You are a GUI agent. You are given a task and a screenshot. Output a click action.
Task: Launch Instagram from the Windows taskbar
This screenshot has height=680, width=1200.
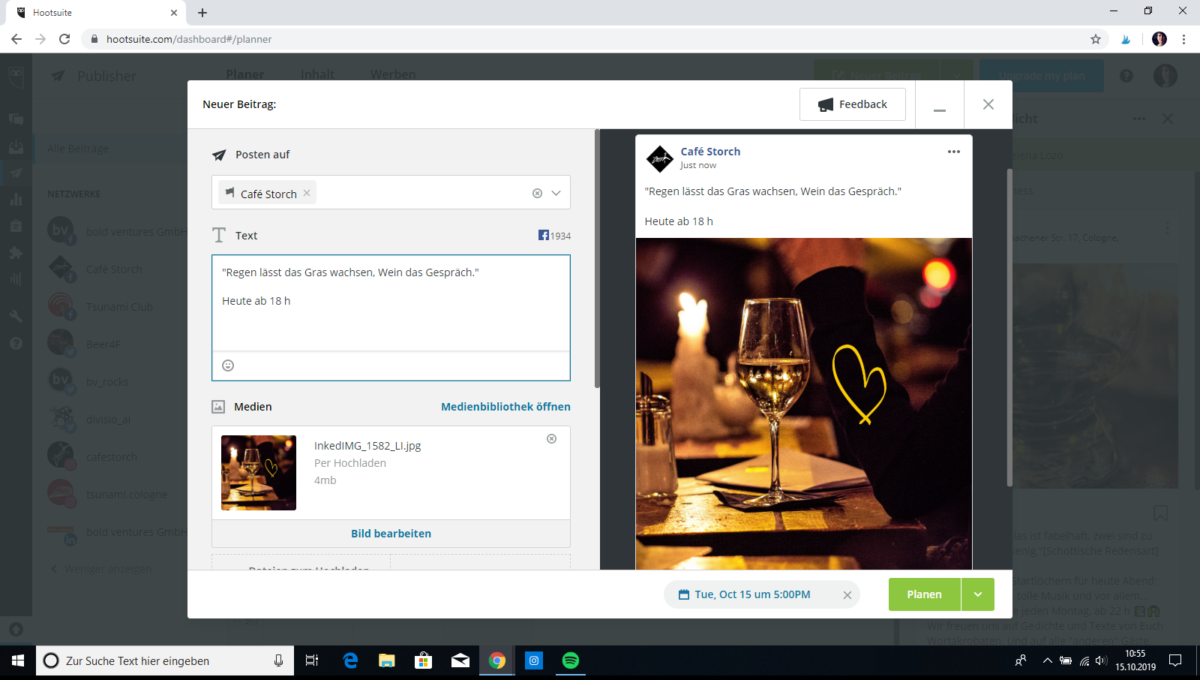coord(533,660)
